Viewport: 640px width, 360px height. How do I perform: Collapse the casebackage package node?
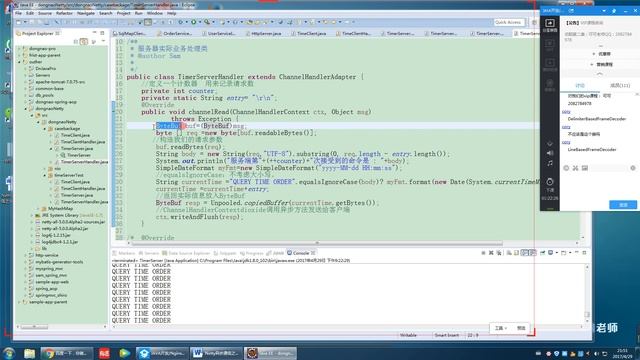tap(45, 129)
